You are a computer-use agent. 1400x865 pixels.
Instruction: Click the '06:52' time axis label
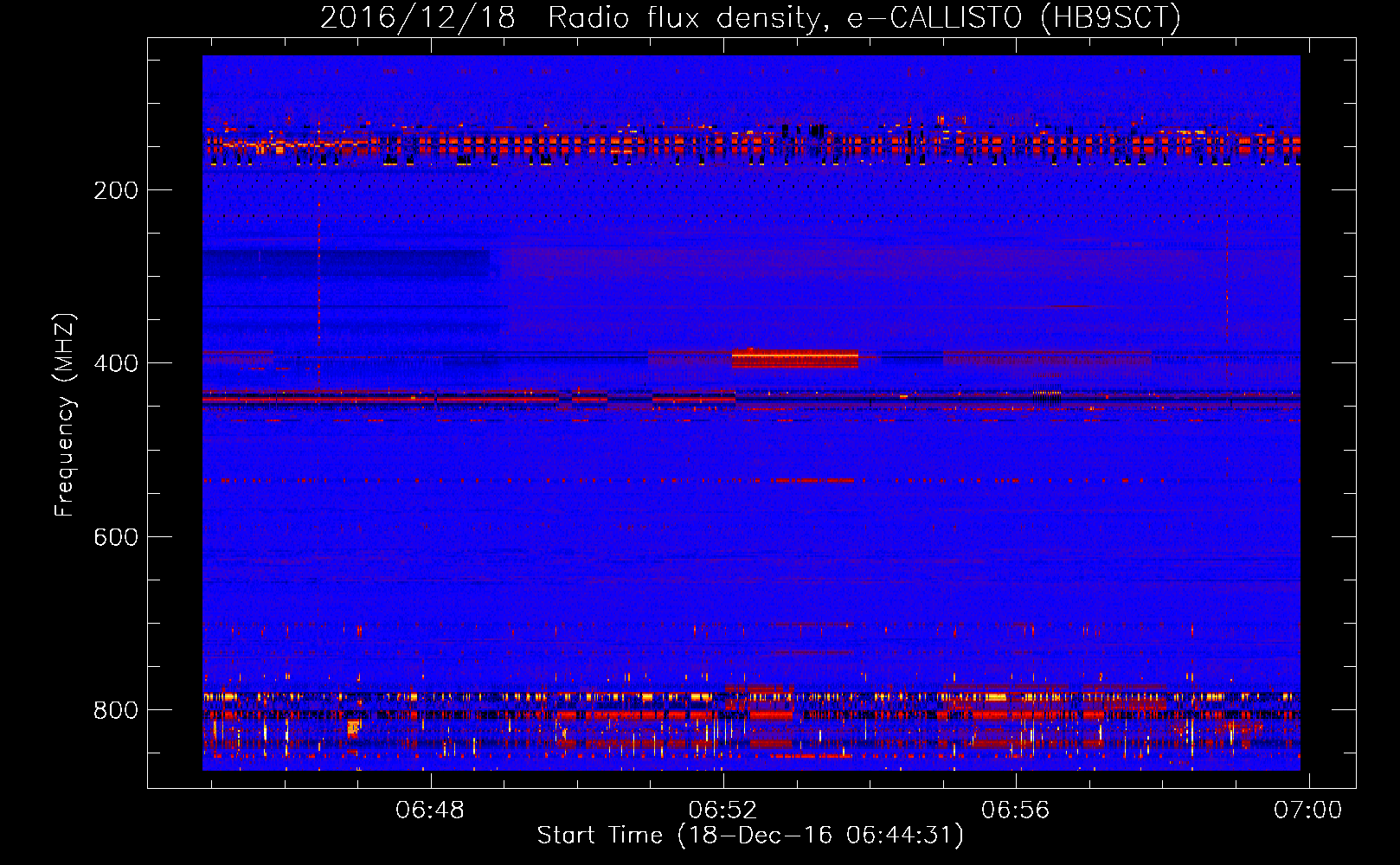pos(722,810)
